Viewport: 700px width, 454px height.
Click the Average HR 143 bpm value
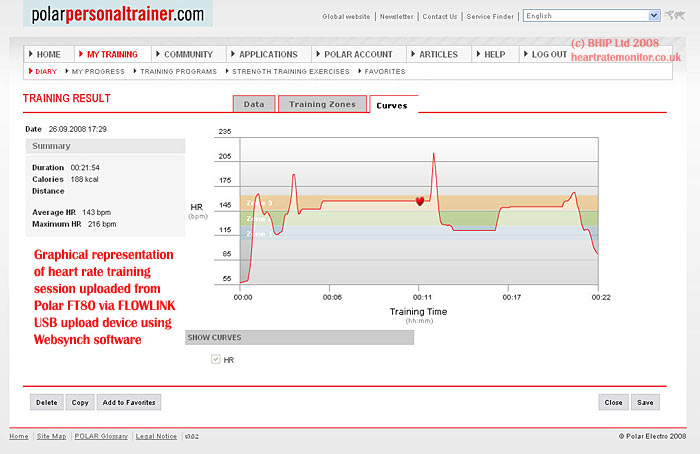pos(96,212)
